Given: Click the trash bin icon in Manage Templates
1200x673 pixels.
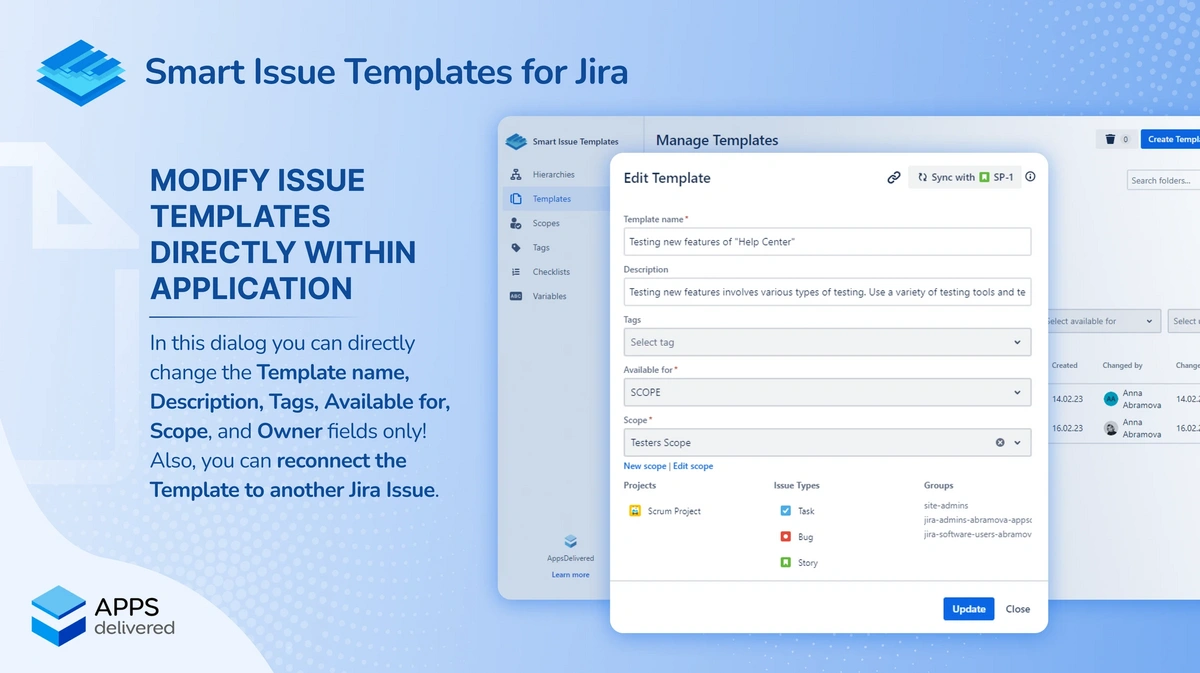Looking at the screenshot, I should click(x=1111, y=140).
